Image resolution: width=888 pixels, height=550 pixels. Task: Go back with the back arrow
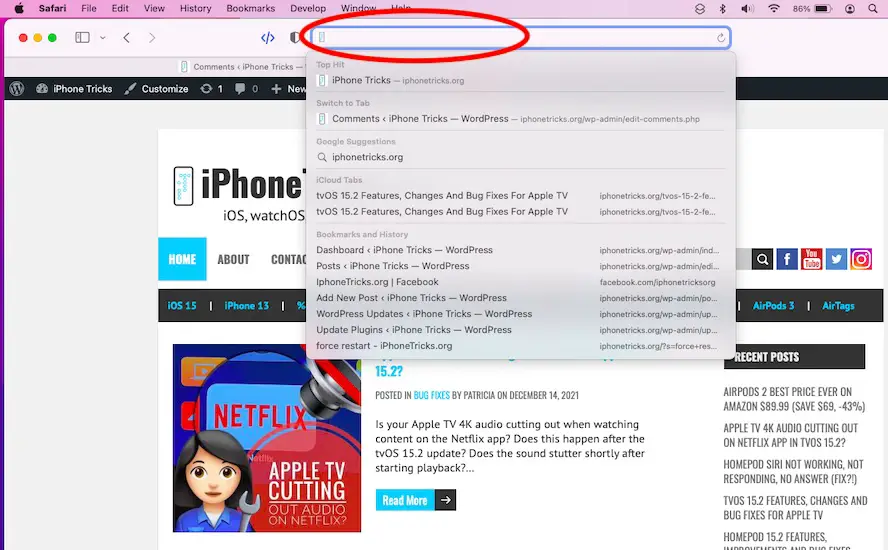click(126, 37)
